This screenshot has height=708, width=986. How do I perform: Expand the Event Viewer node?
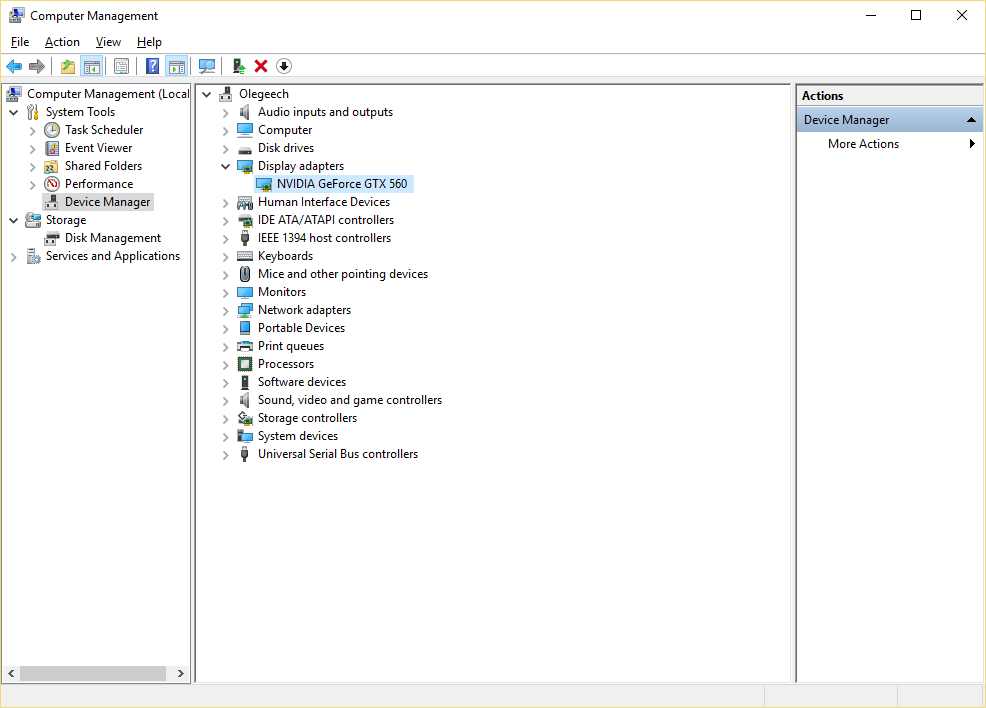(33, 149)
